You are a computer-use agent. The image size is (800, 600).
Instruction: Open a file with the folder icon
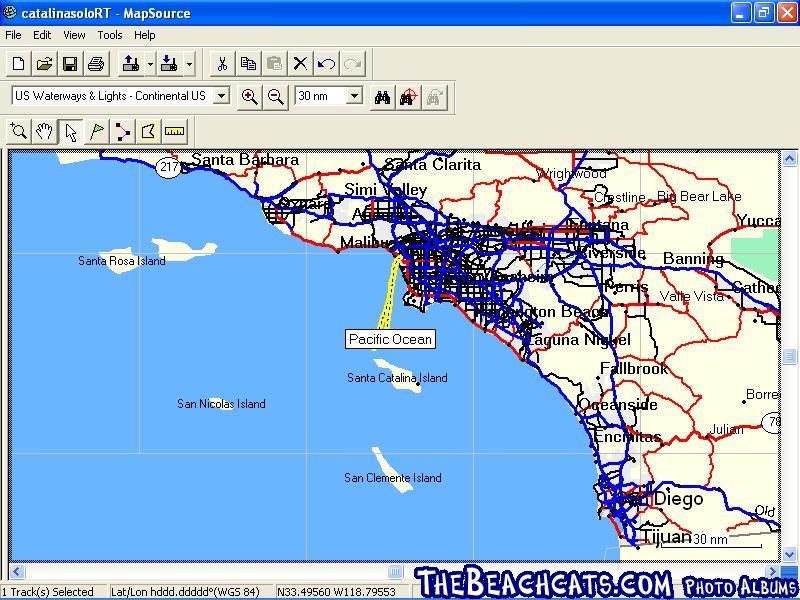click(44, 64)
